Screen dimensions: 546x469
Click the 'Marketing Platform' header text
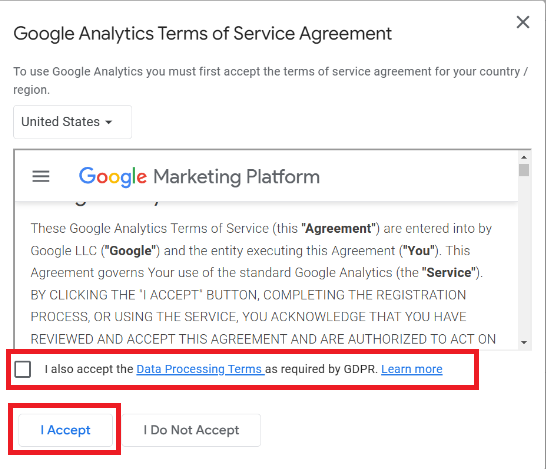[236, 177]
